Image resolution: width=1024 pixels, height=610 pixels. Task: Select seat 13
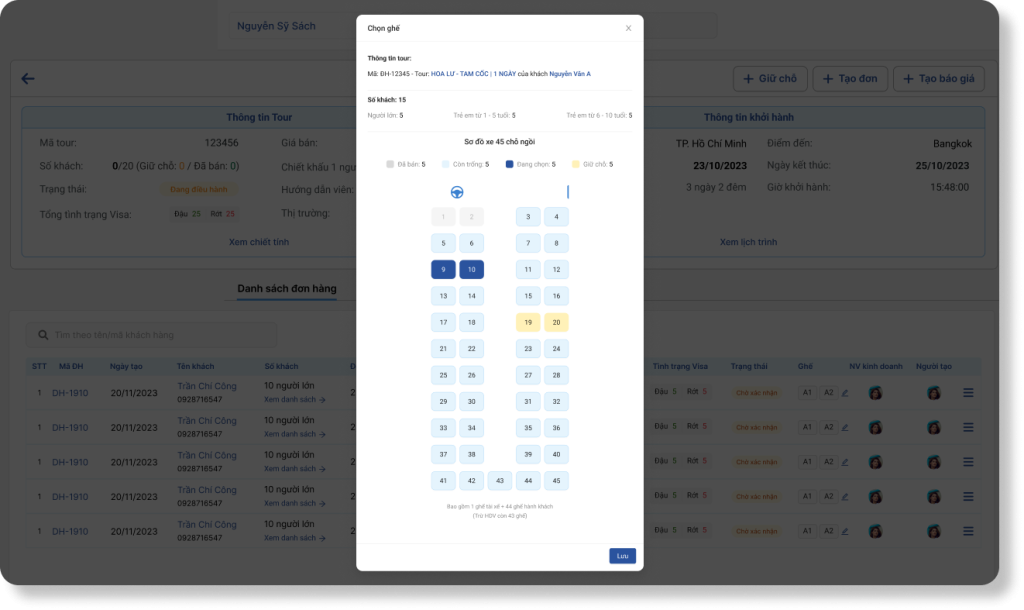pos(443,296)
